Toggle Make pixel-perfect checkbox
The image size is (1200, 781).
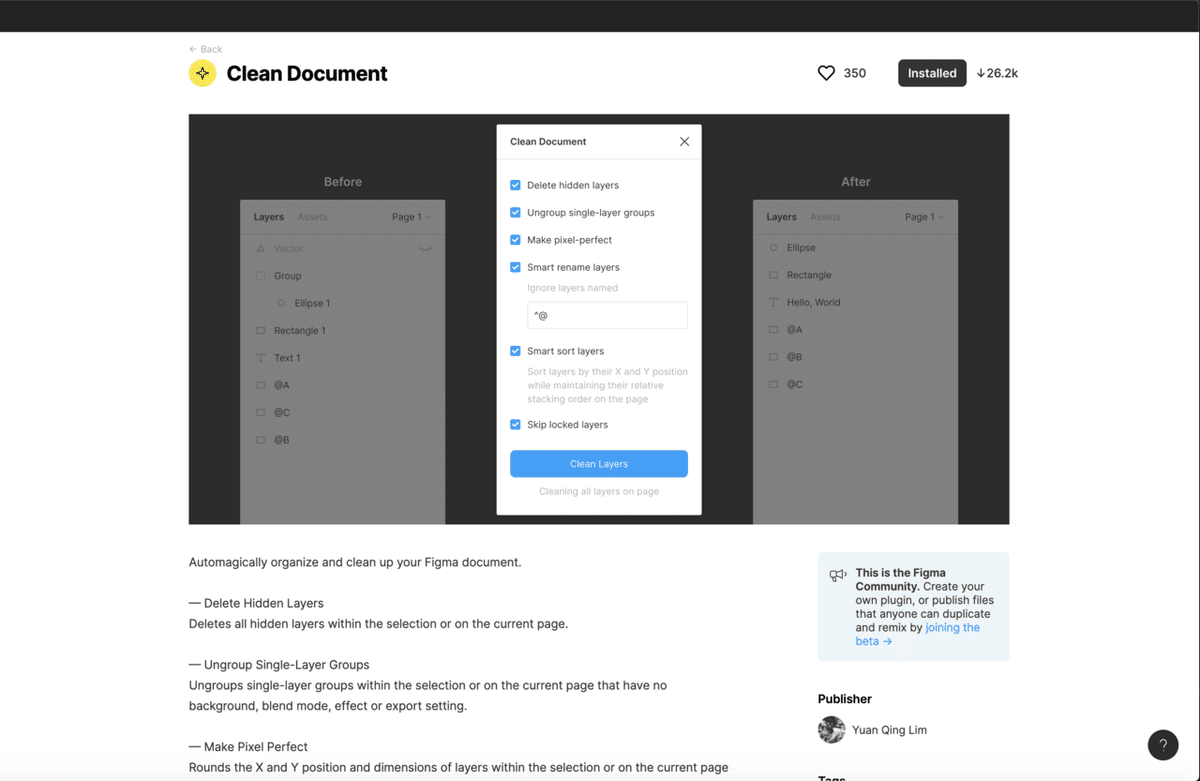pyautogui.click(x=515, y=240)
